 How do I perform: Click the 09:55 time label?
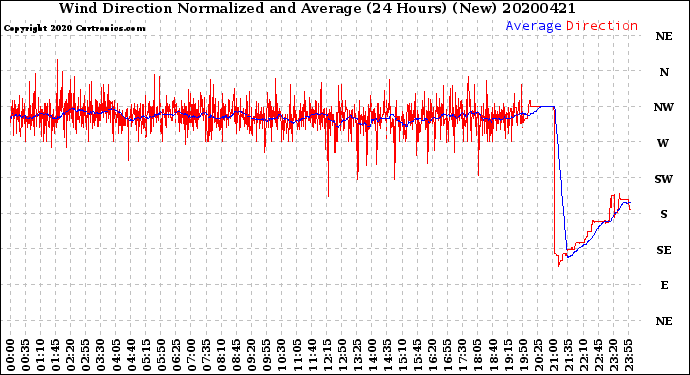pos(267,355)
